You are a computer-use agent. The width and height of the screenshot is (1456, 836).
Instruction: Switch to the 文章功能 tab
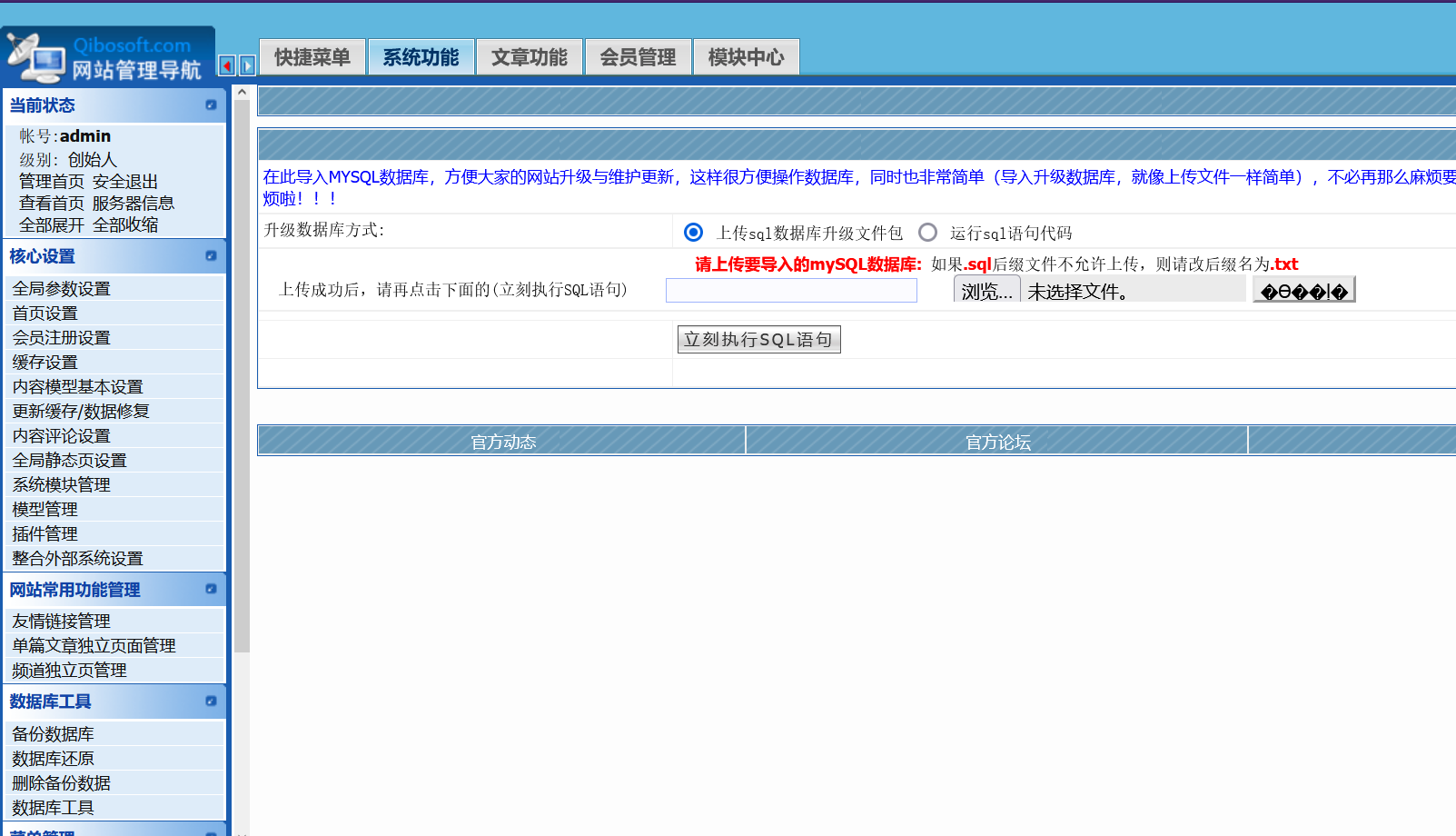click(529, 57)
